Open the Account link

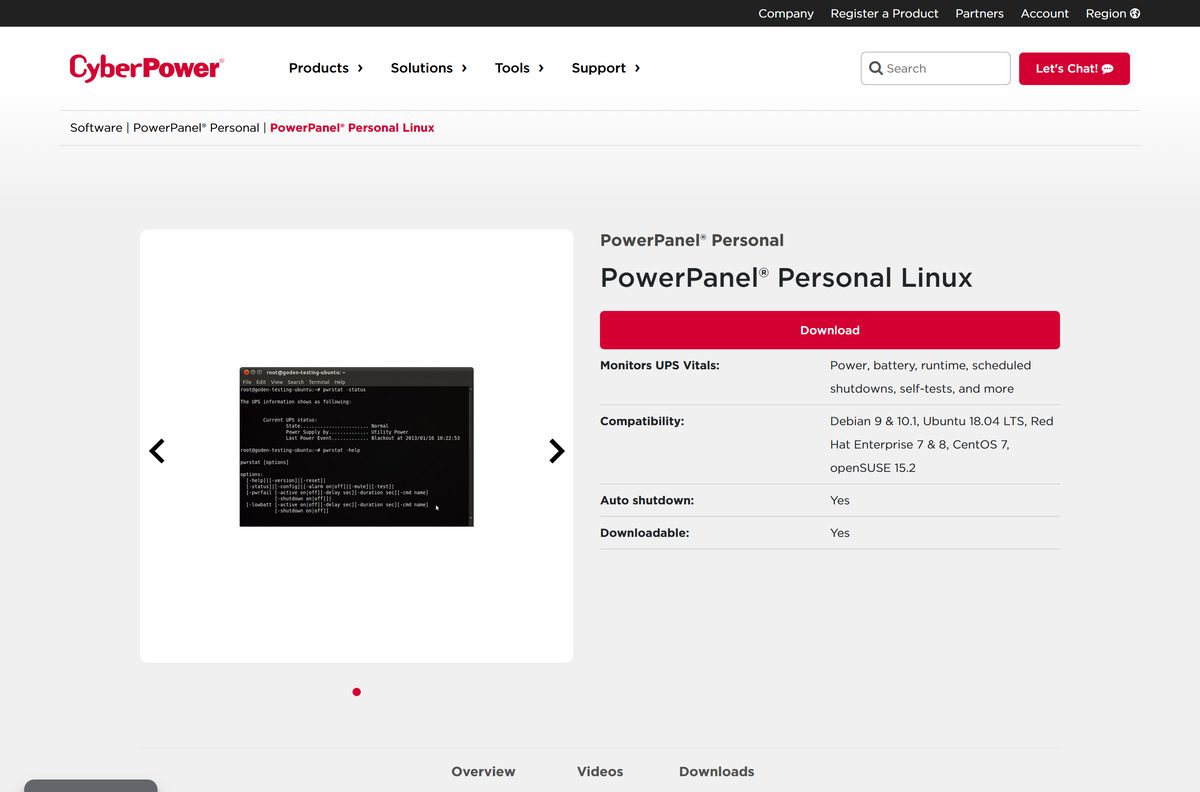[x=1045, y=13]
